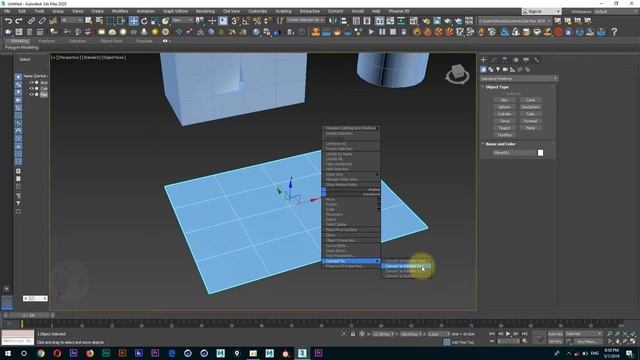Select the Lights category icon

[498, 70]
